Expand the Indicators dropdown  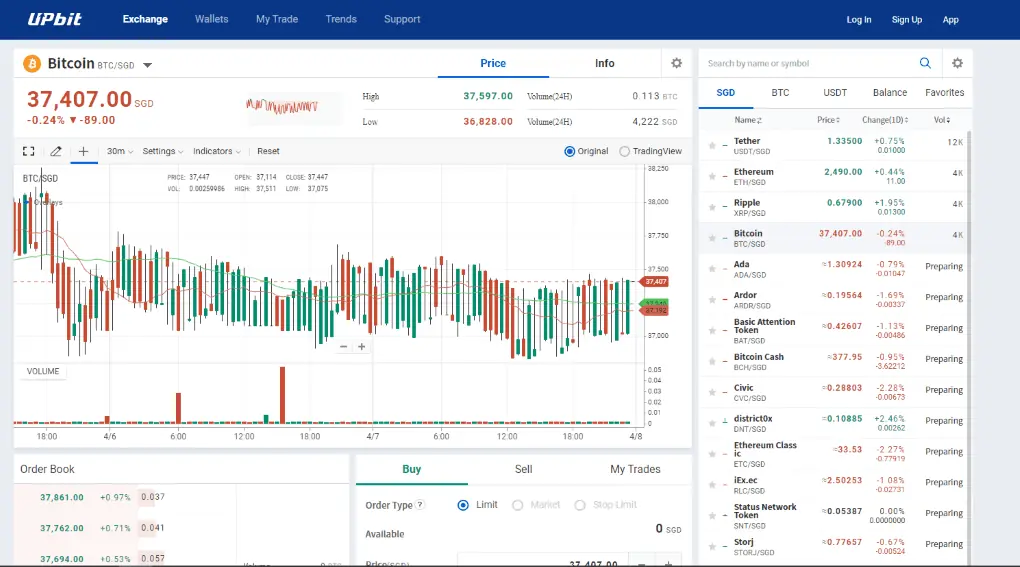[x=216, y=151]
